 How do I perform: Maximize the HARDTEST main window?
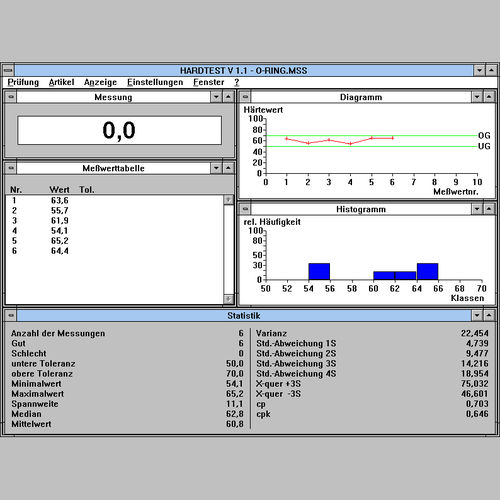[x=491, y=70]
